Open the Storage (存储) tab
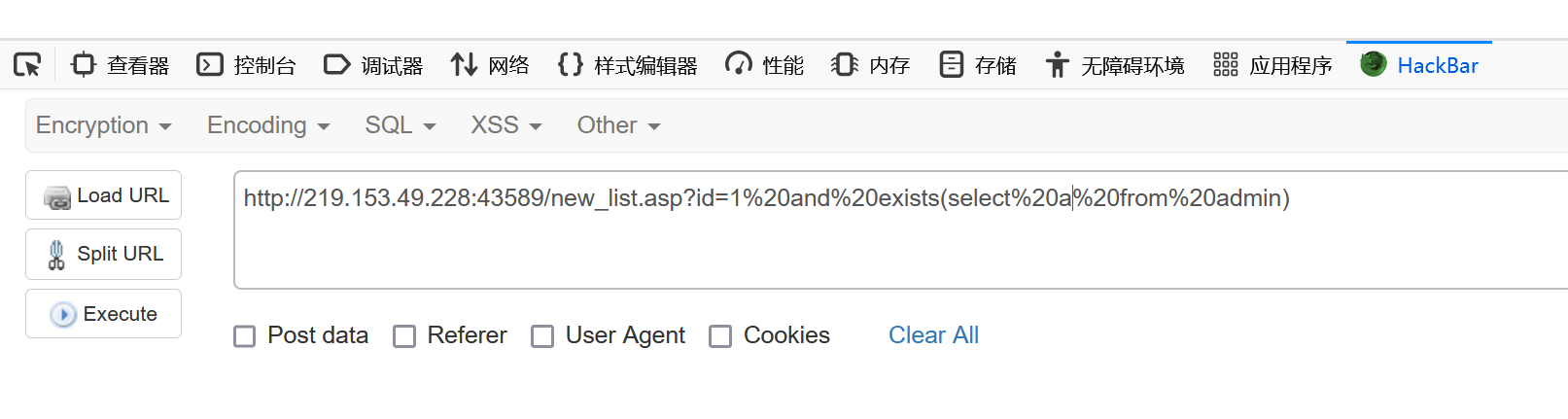This screenshot has width=1568, height=419. pos(978,65)
